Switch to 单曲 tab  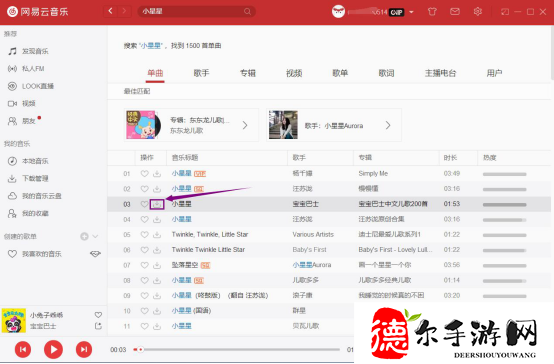(x=155, y=73)
